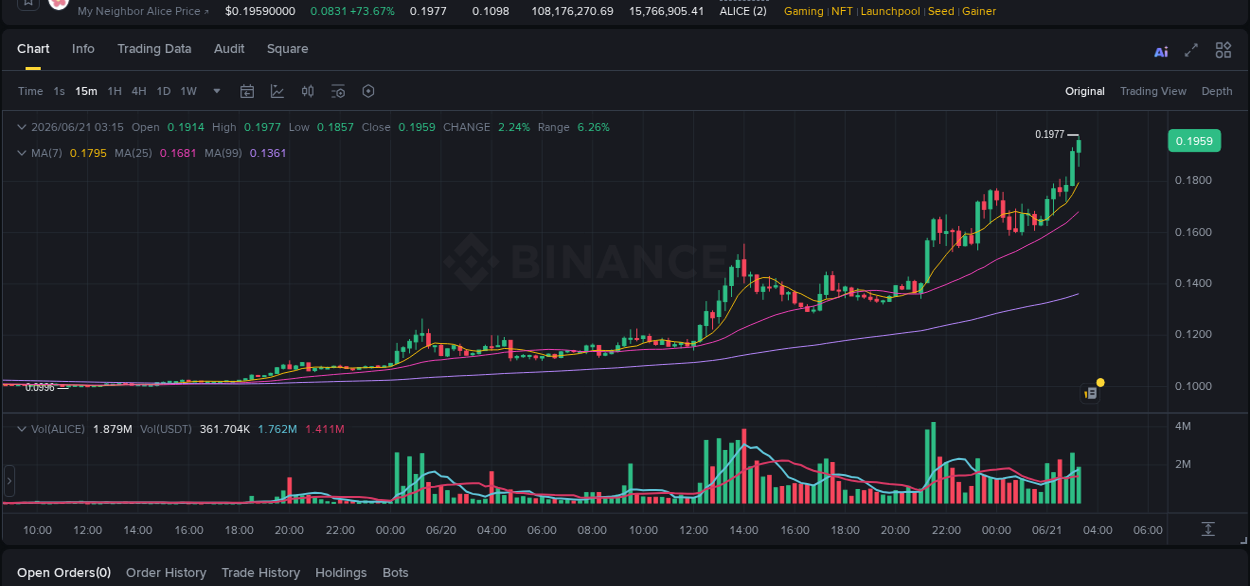1250x586 pixels.
Task: Click the Seed tag link
Action: (x=941, y=11)
